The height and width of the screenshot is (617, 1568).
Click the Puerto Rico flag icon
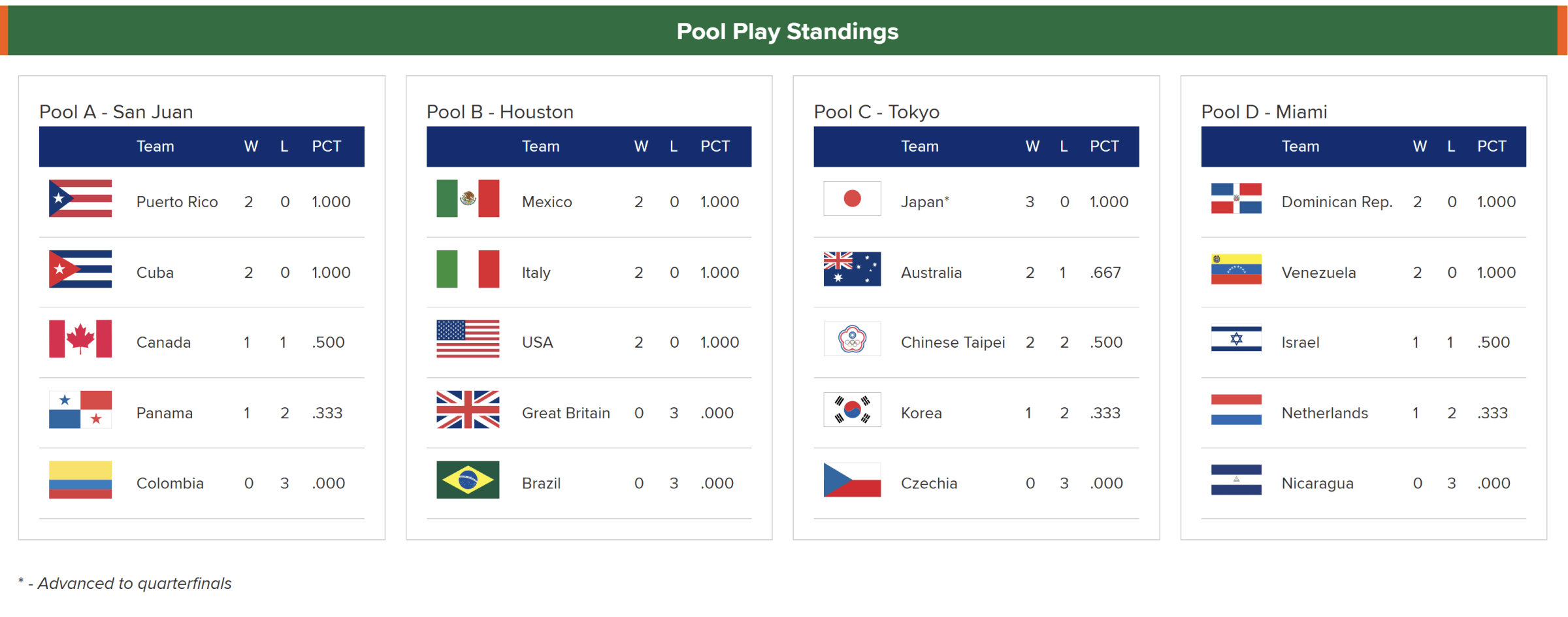(x=80, y=199)
